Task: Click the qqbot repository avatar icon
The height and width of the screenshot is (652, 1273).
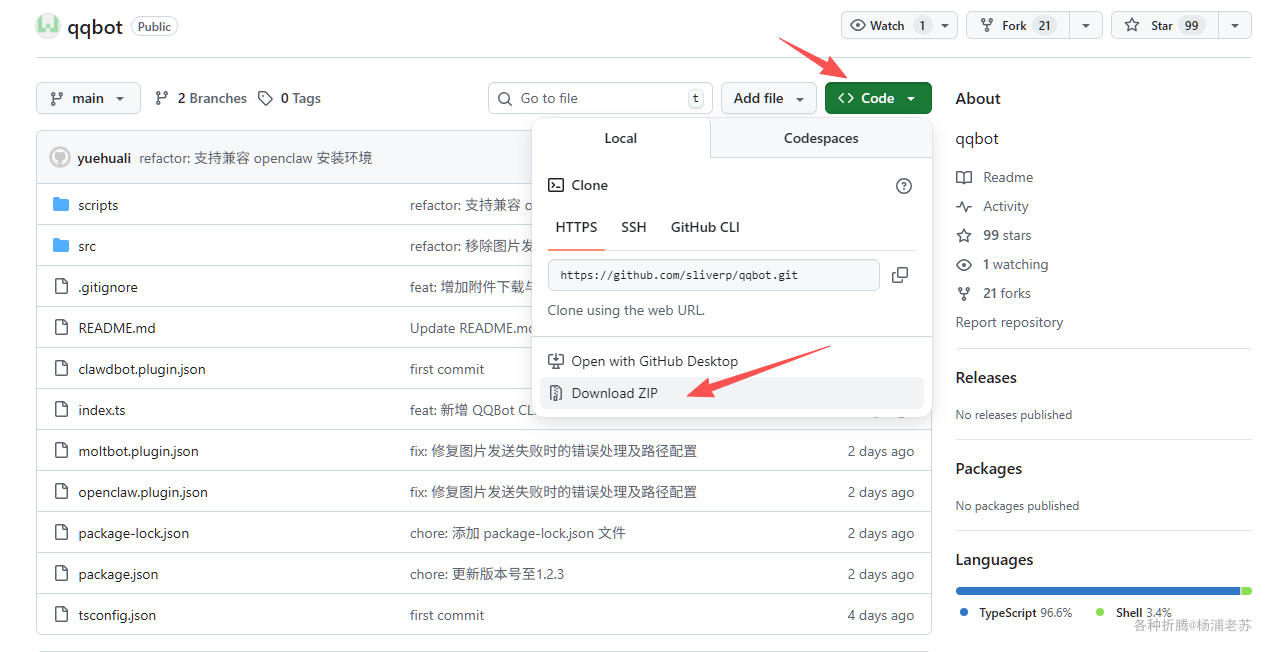Action: (x=48, y=26)
